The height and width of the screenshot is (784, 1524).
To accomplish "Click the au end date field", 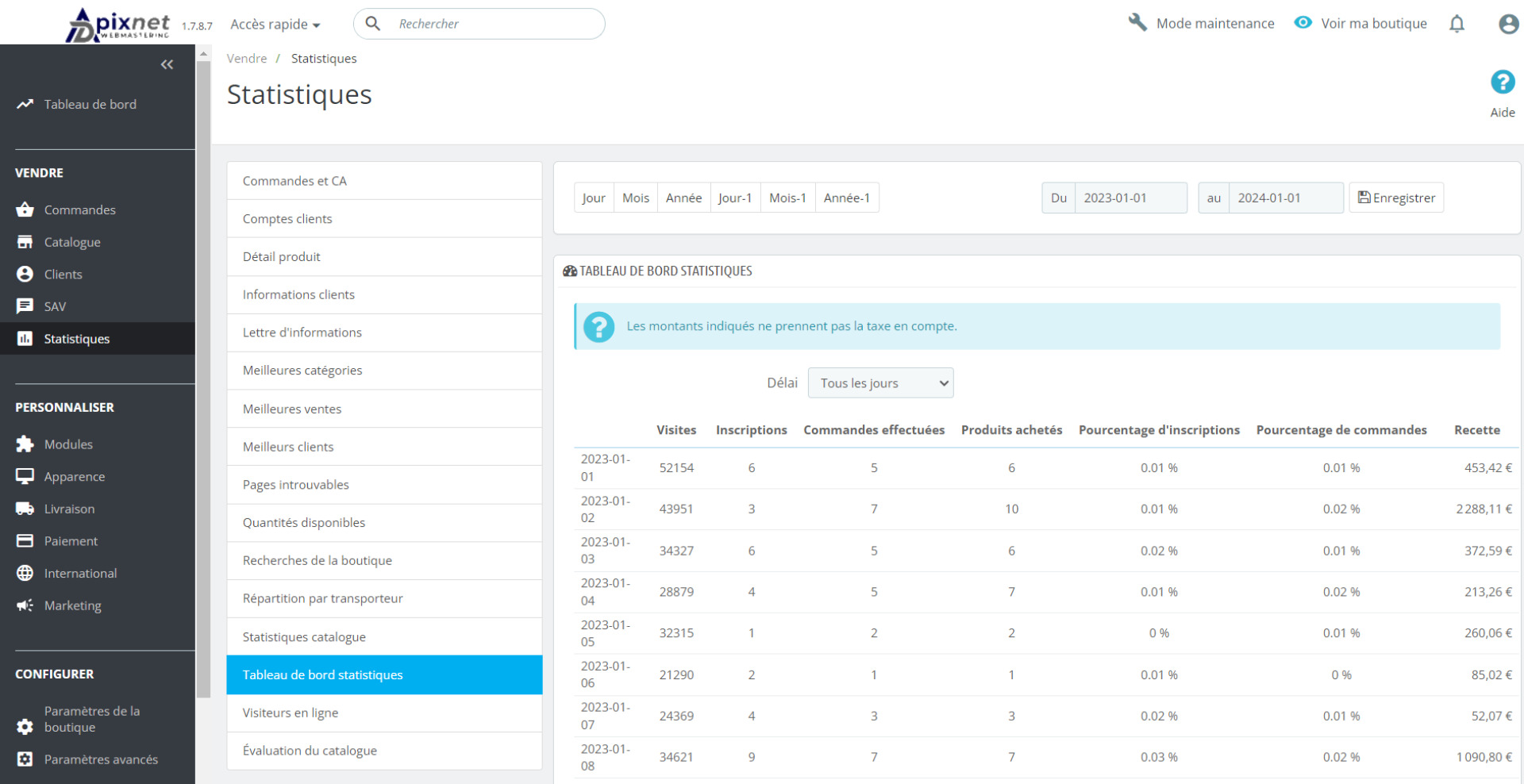I will 1286,198.
